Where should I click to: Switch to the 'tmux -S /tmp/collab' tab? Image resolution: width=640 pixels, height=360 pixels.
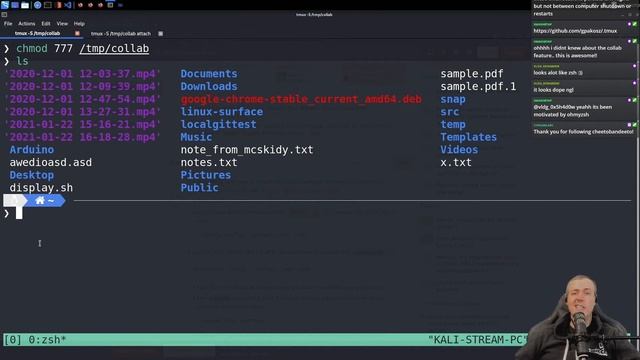38,33
